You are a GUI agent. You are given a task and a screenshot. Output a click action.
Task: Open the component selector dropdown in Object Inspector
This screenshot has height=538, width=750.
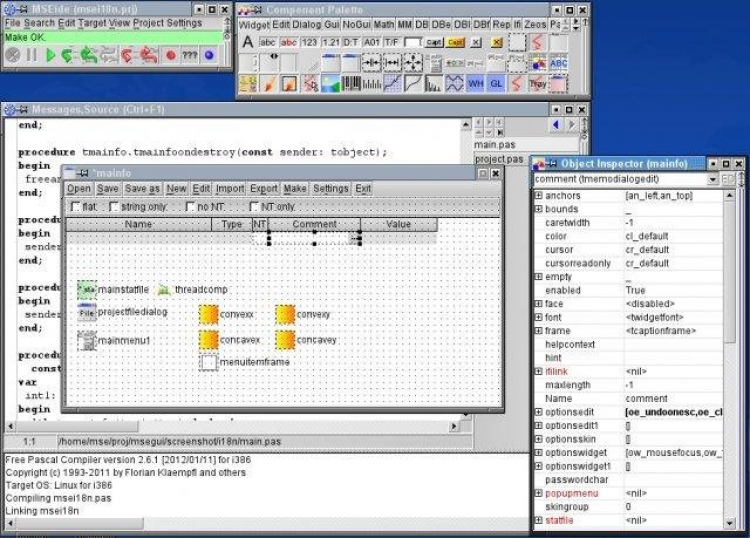(713, 179)
